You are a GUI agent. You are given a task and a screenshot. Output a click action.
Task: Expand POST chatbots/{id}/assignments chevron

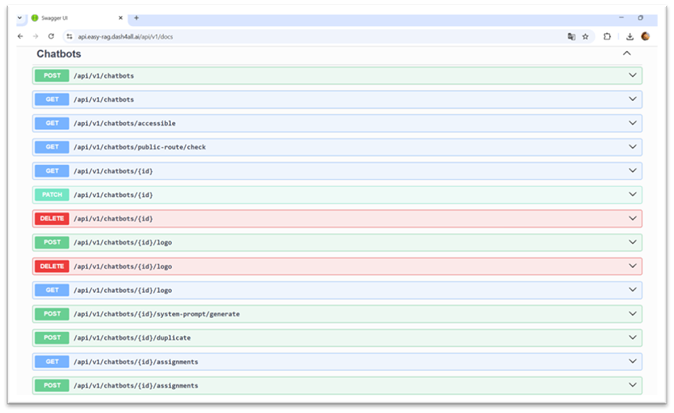(x=633, y=385)
